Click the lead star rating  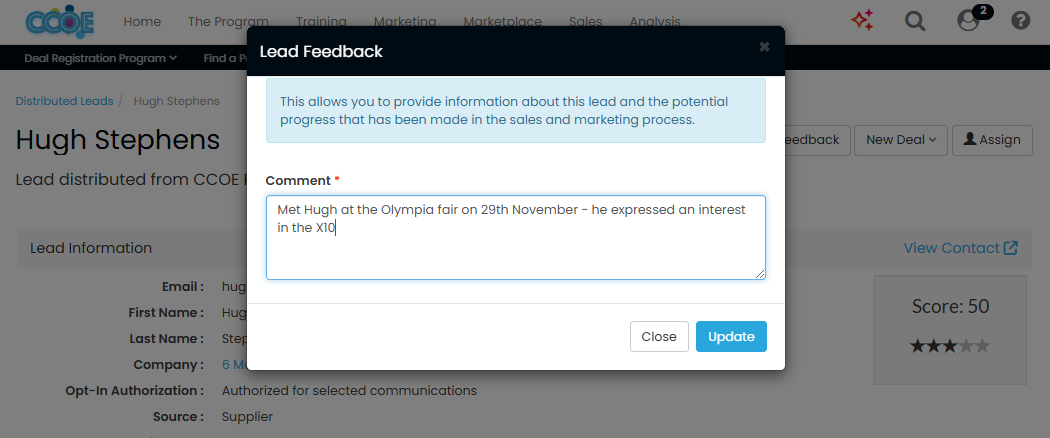[x=950, y=346]
